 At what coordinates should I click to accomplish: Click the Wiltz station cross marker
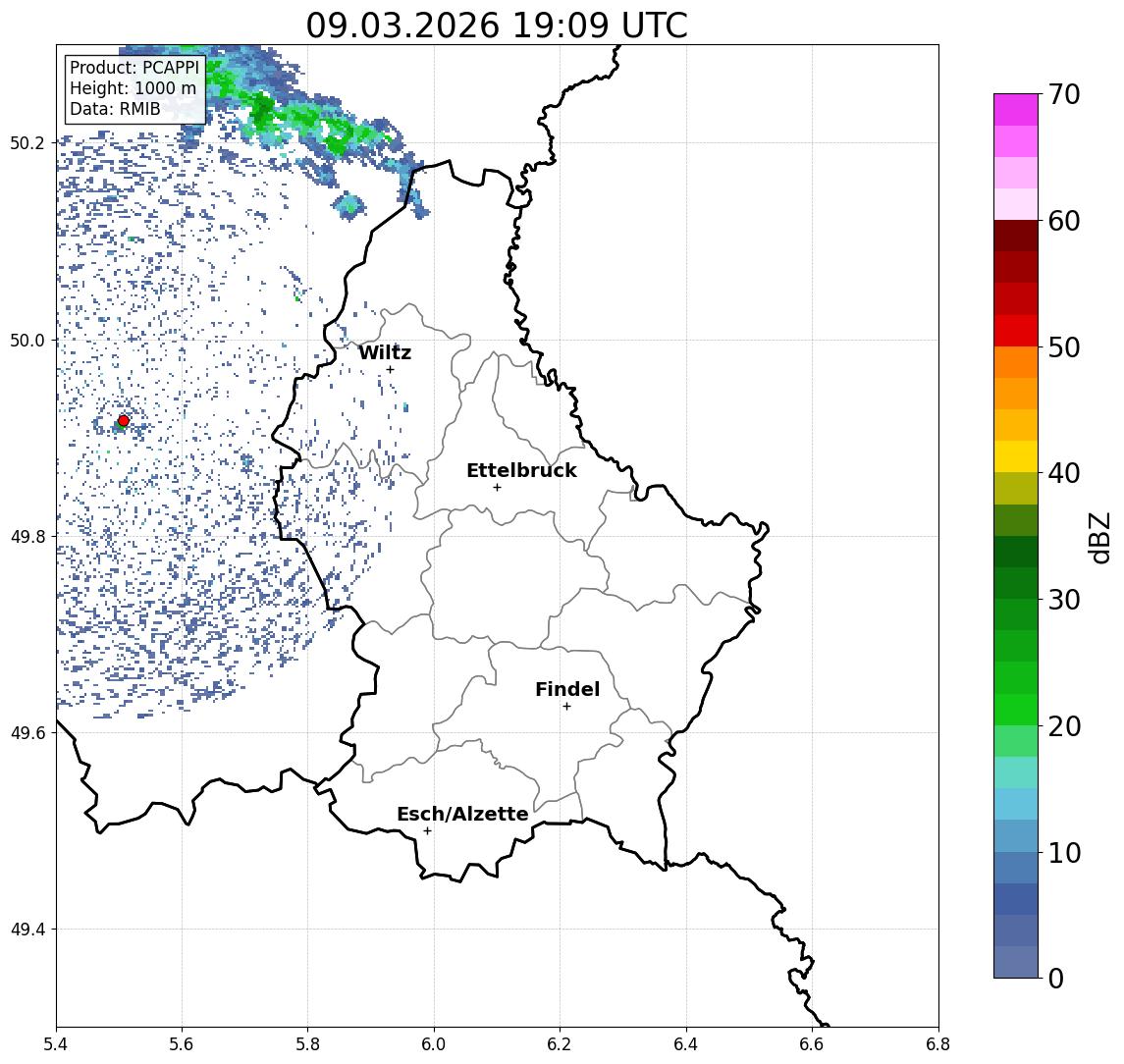(x=390, y=369)
